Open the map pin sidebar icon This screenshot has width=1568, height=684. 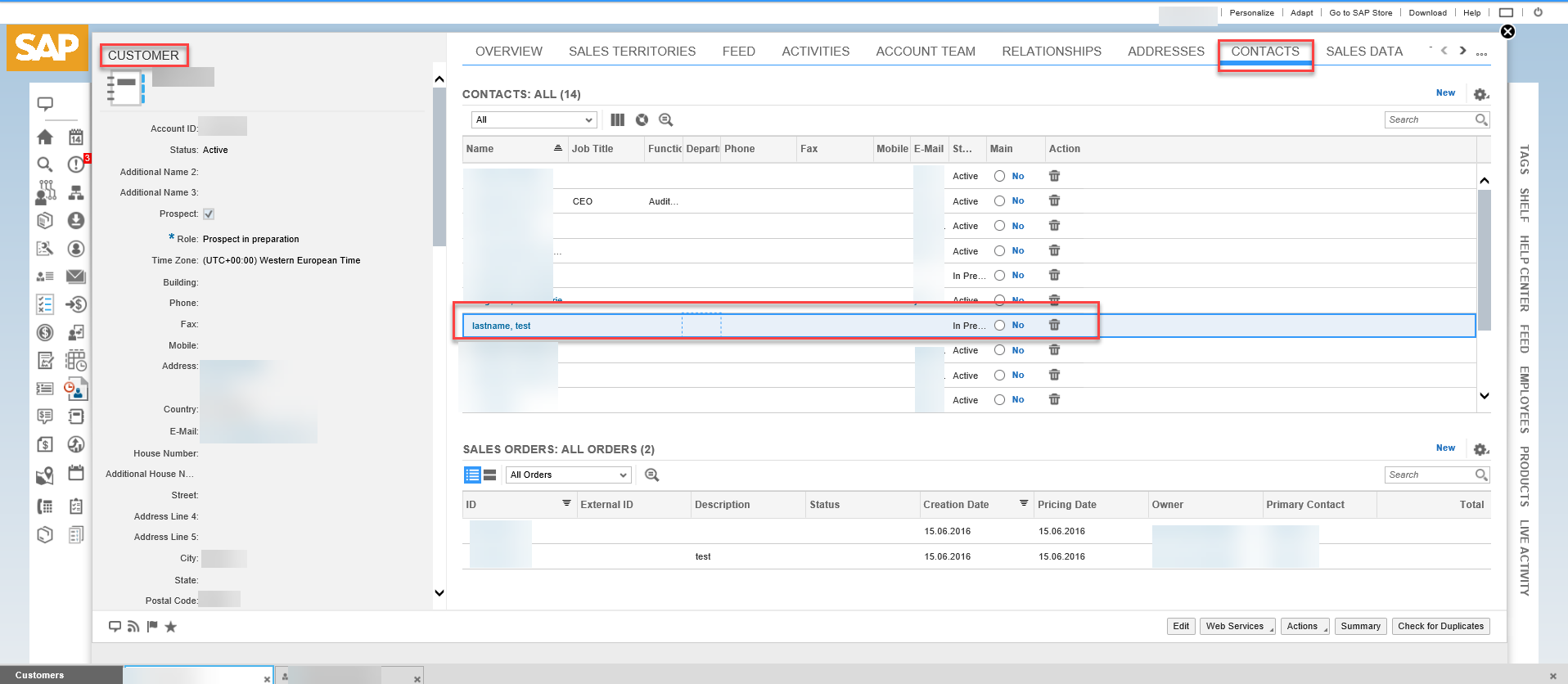pyautogui.click(x=45, y=475)
